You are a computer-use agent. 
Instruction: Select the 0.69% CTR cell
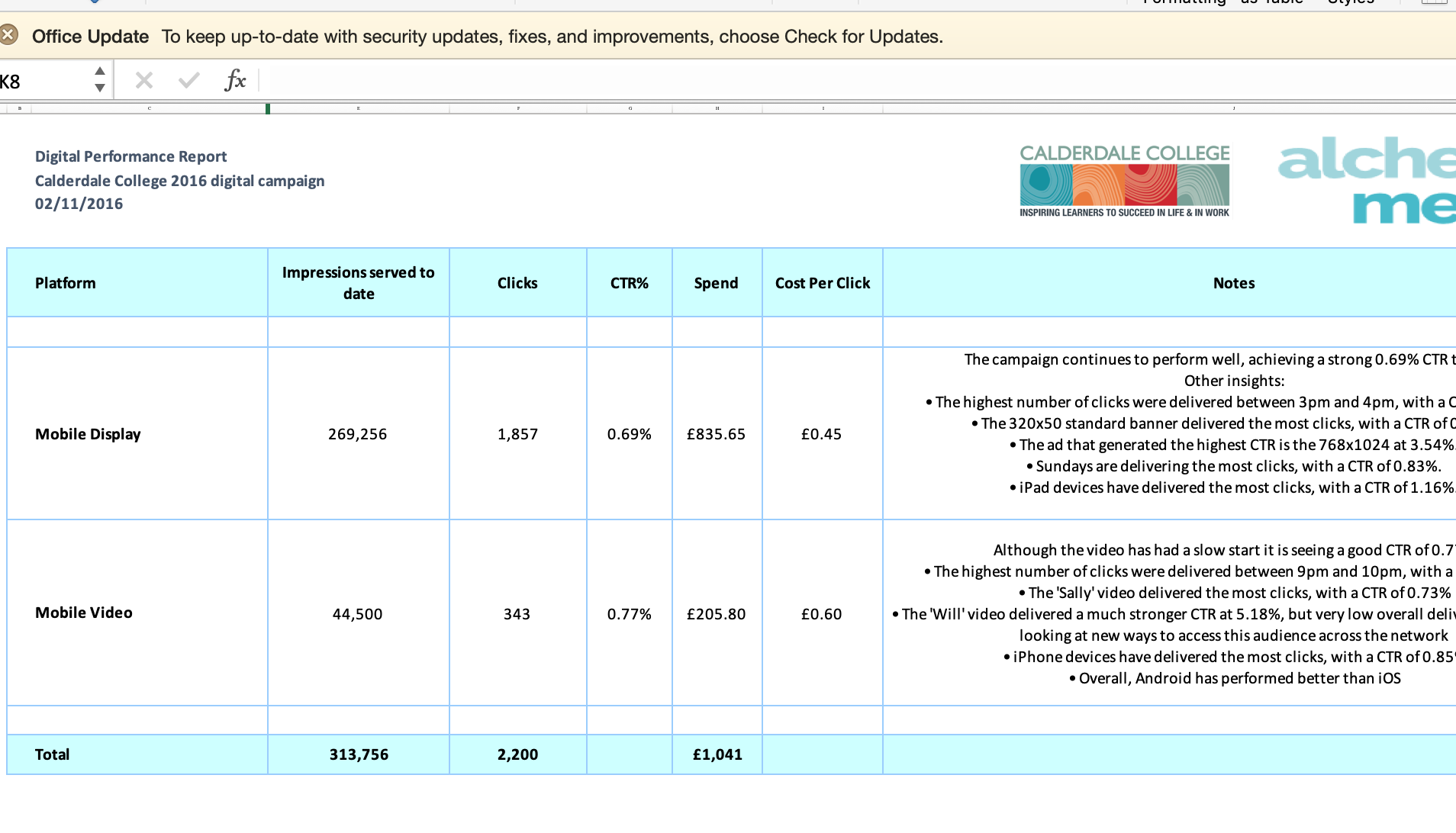pos(630,433)
